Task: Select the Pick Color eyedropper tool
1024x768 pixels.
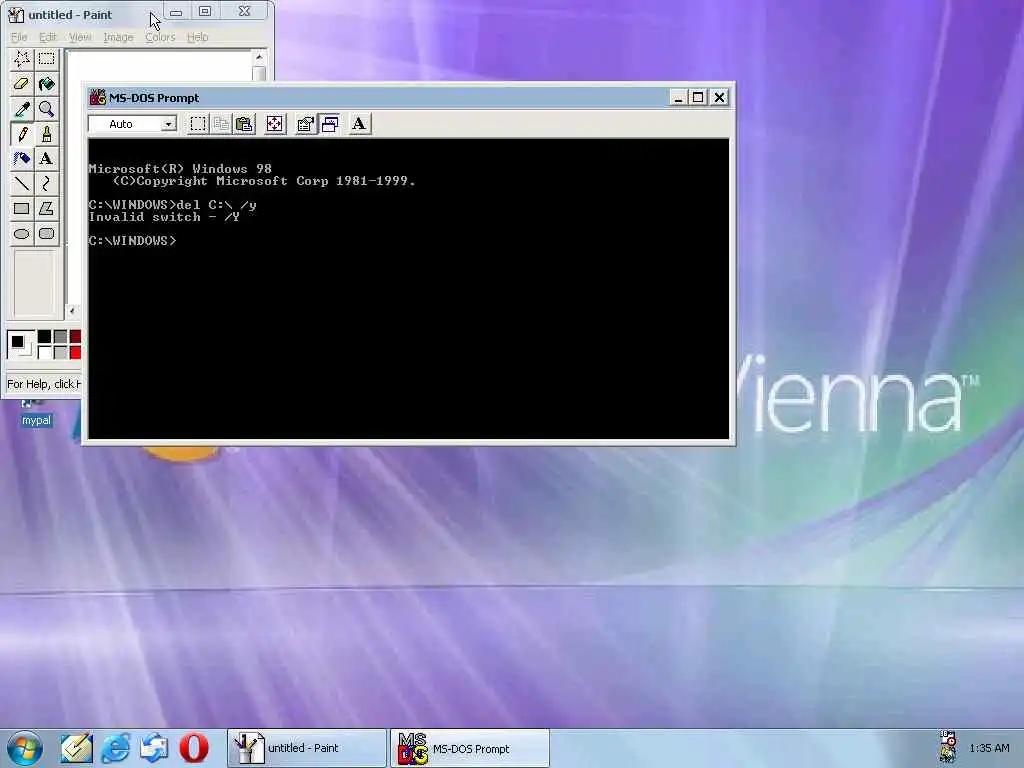Action: pyautogui.click(x=22, y=109)
